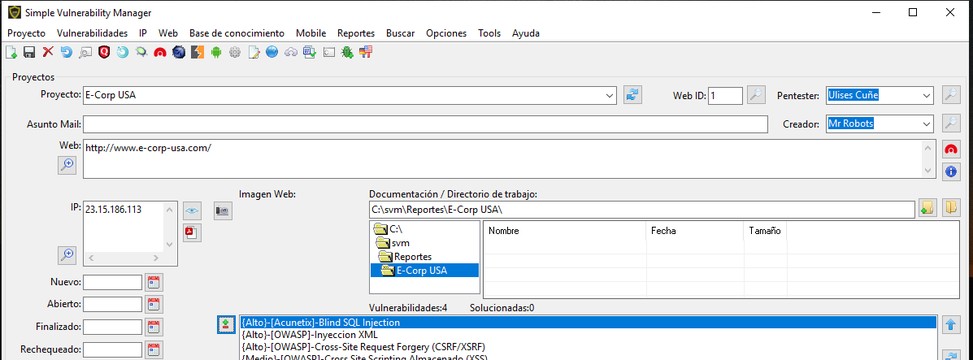Open the Proyecto menu
This screenshot has width=973, height=360.
coord(26,34)
